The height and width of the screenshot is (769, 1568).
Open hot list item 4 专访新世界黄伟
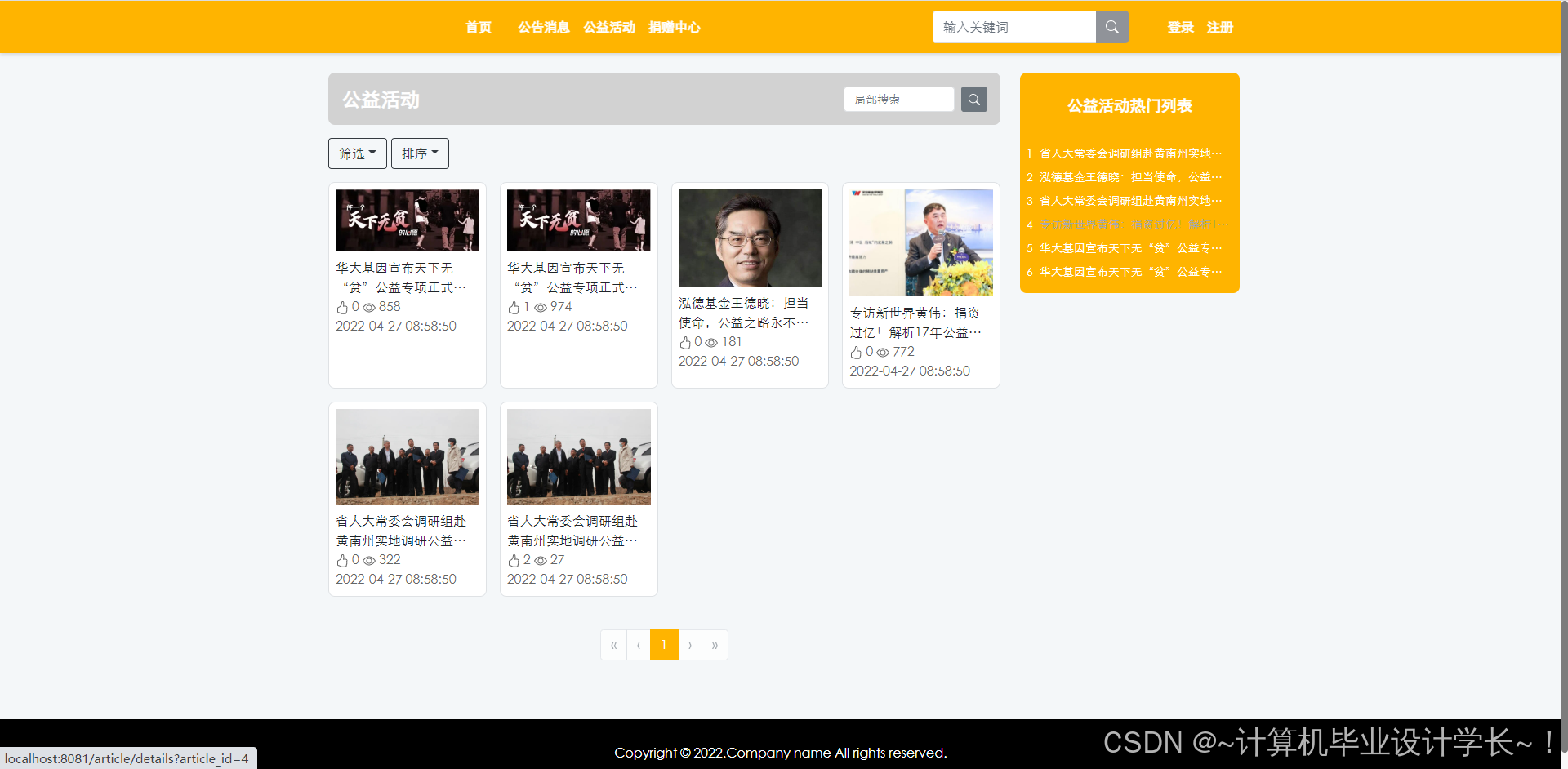coord(1134,224)
